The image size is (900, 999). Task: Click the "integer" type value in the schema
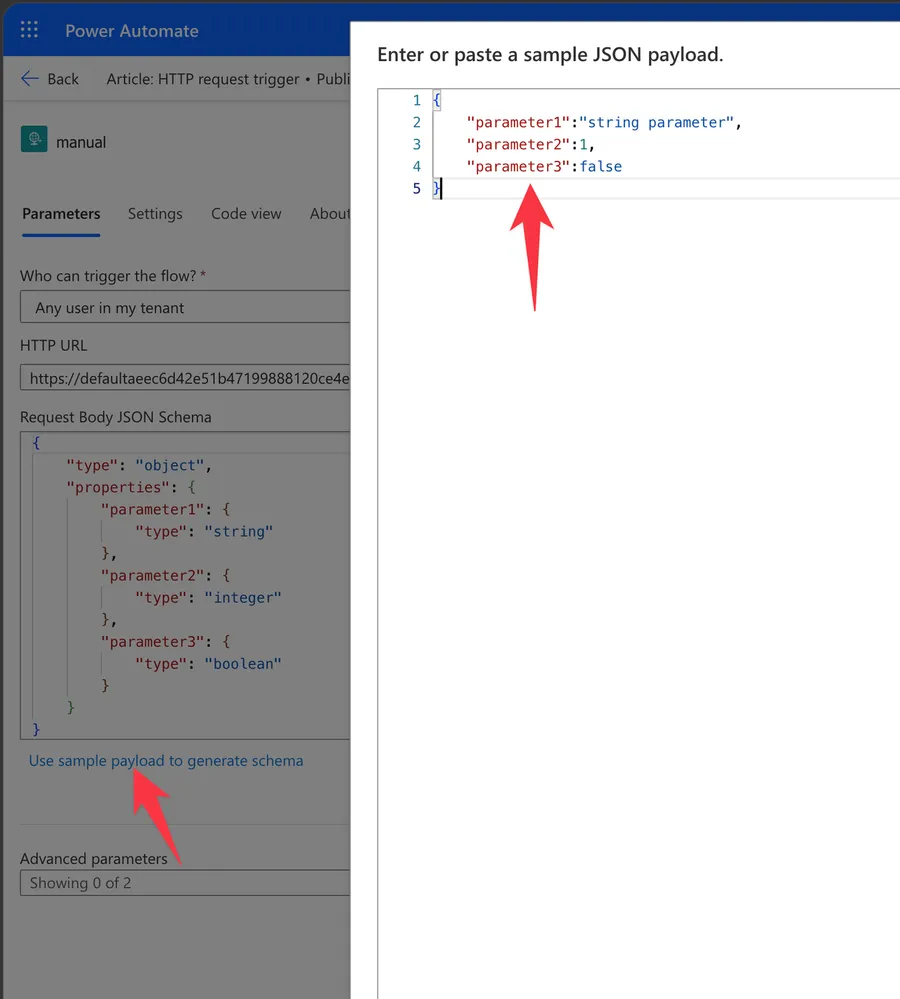(x=243, y=597)
